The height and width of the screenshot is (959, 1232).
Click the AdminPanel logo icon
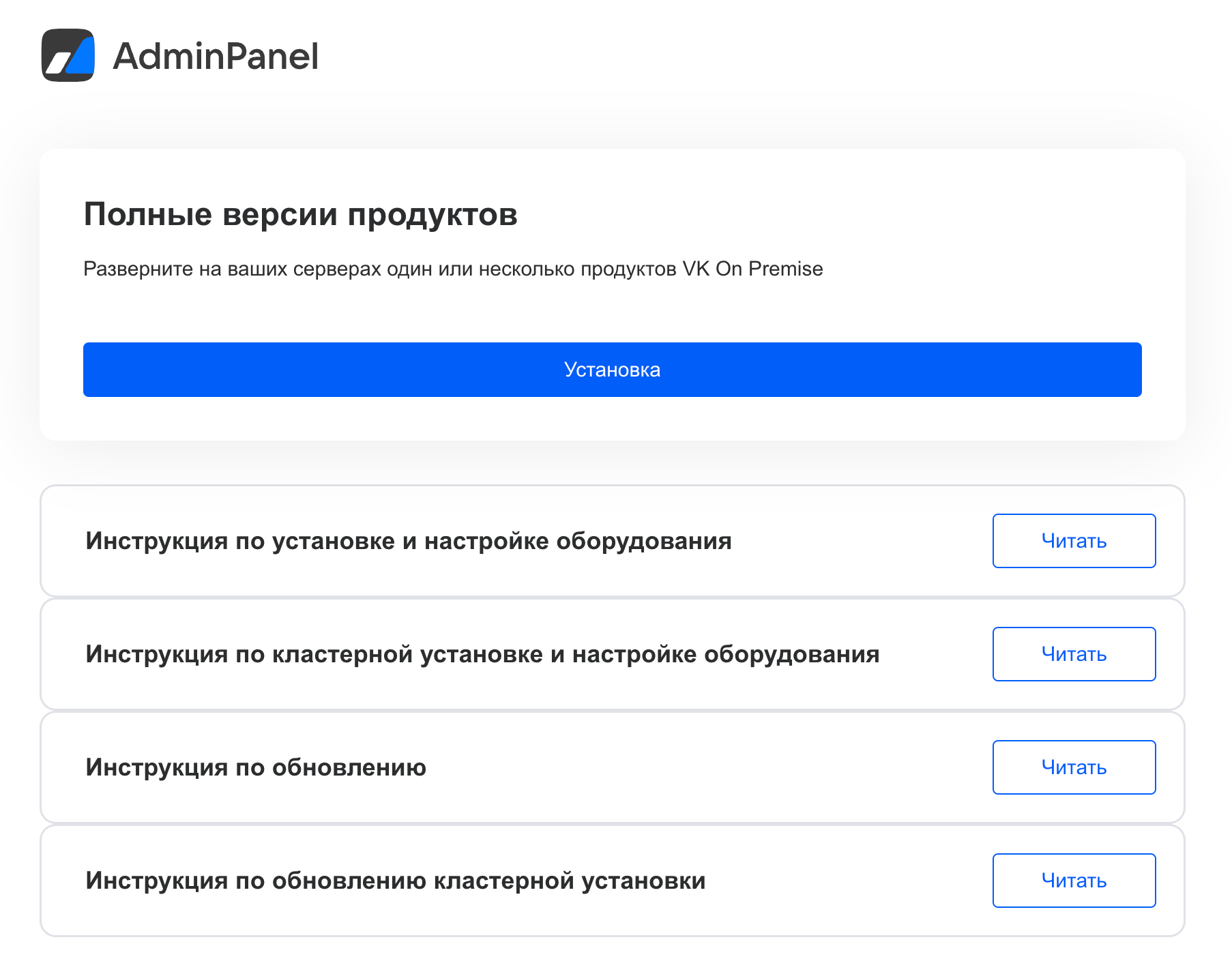(x=68, y=55)
